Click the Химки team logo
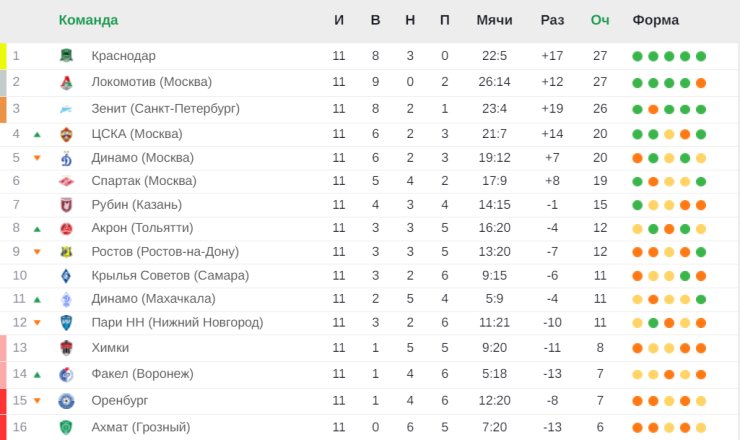 [x=67, y=348]
